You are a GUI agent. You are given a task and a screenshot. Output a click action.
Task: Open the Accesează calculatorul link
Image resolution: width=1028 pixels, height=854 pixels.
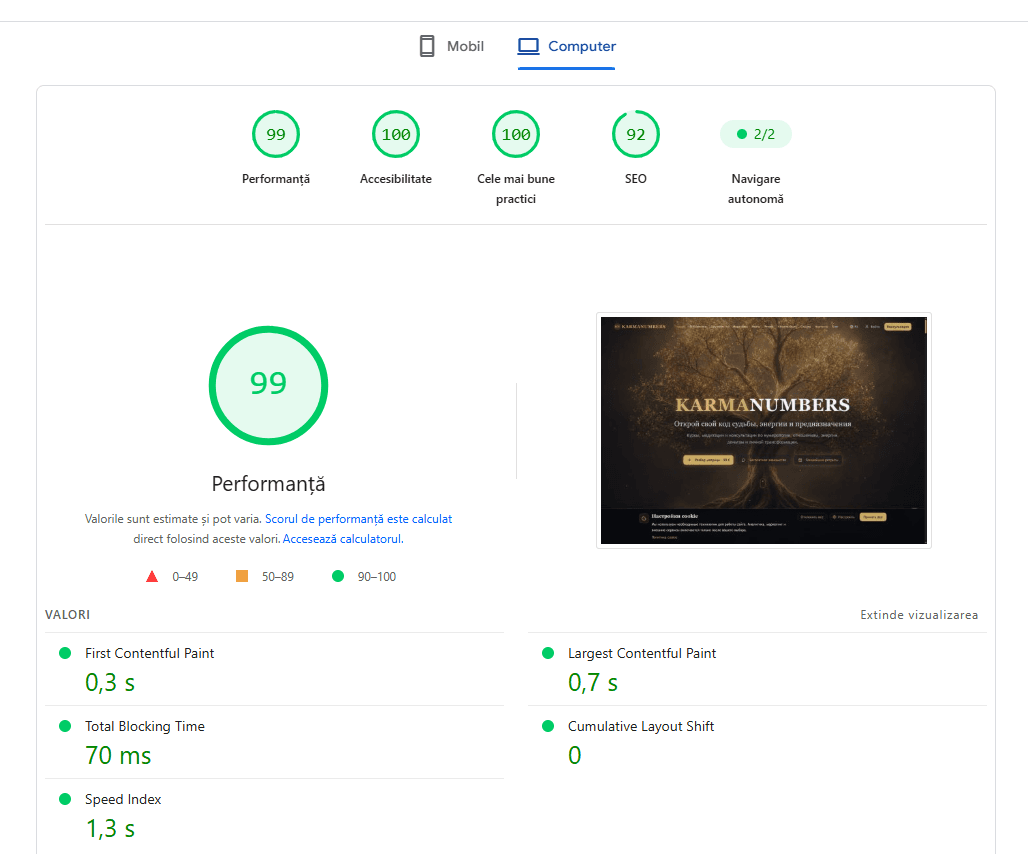[x=343, y=539]
